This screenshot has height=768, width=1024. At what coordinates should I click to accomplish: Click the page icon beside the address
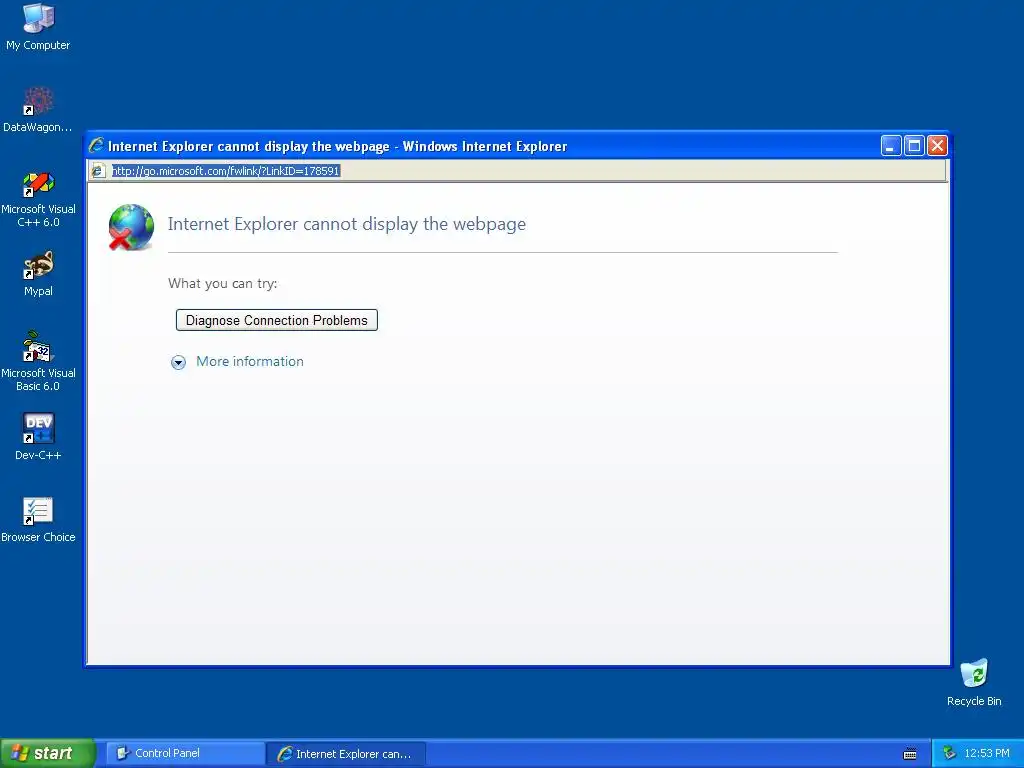[x=97, y=171]
